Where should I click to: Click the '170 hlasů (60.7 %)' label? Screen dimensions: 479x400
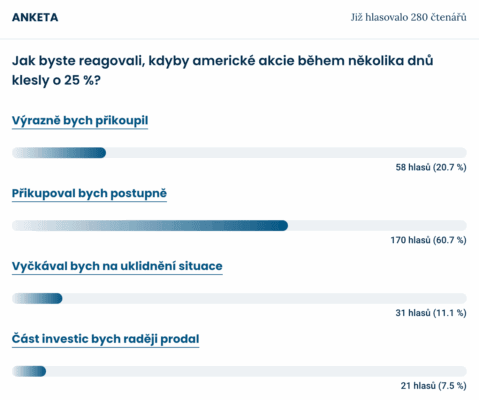point(429,240)
